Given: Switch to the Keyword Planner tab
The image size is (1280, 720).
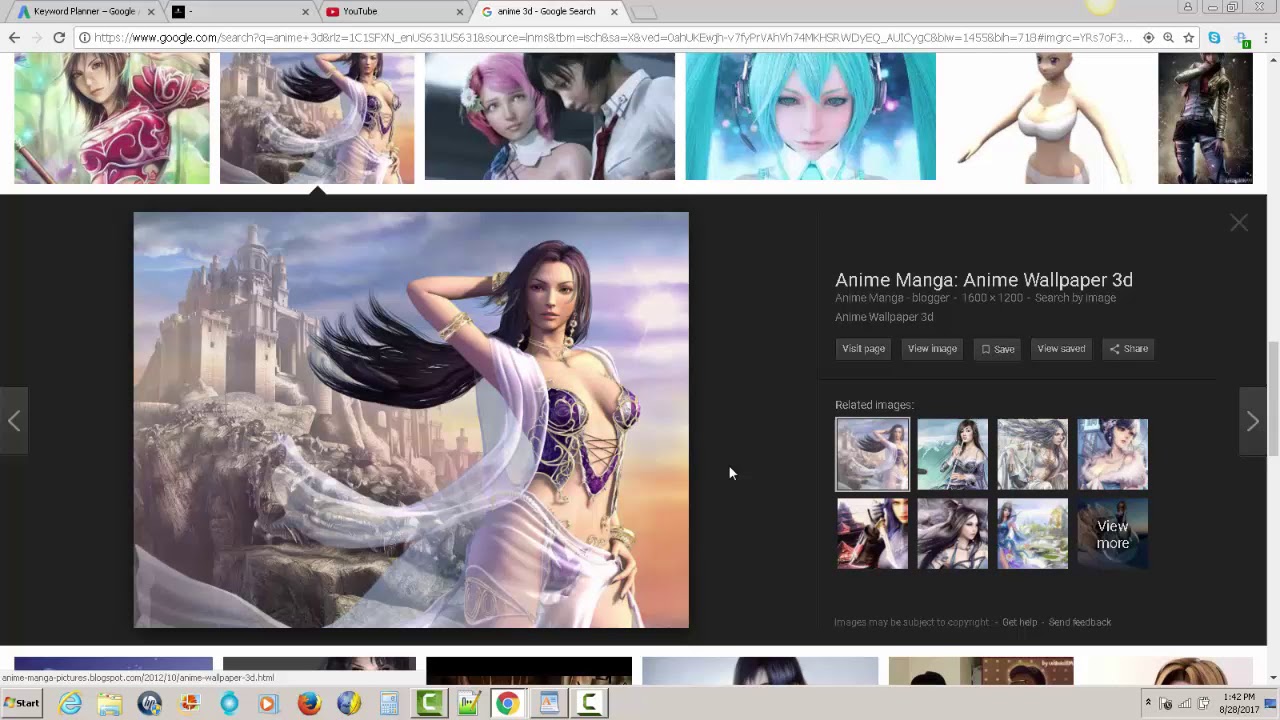Looking at the screenshot, I should pos(85,12).
